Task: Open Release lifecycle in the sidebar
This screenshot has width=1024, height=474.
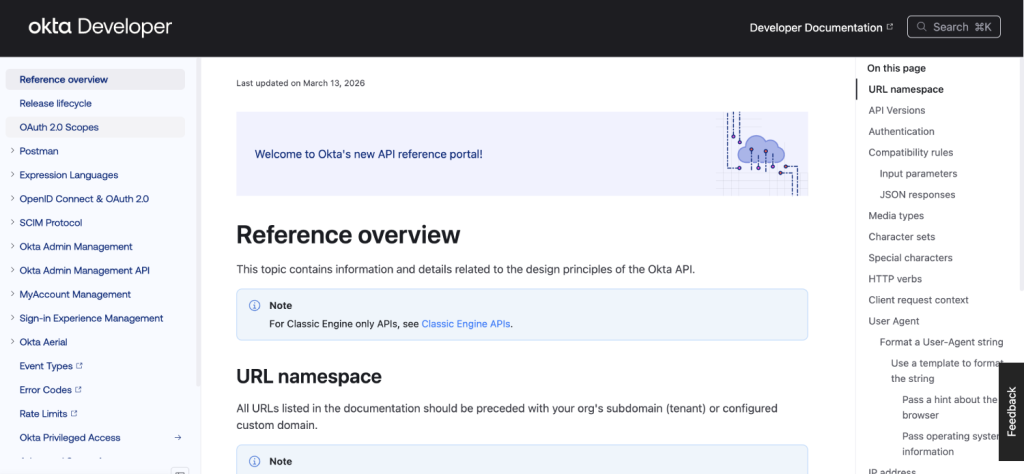Action: [x=95, y=103]
